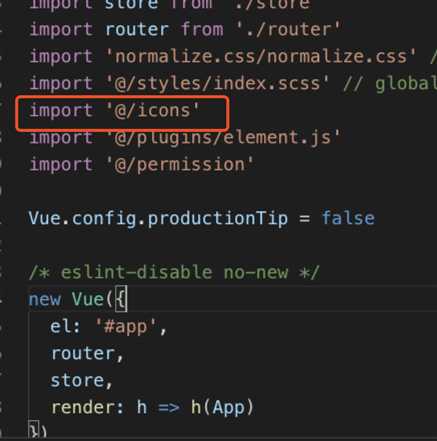Place cursor on './router' string

(288, 30)
